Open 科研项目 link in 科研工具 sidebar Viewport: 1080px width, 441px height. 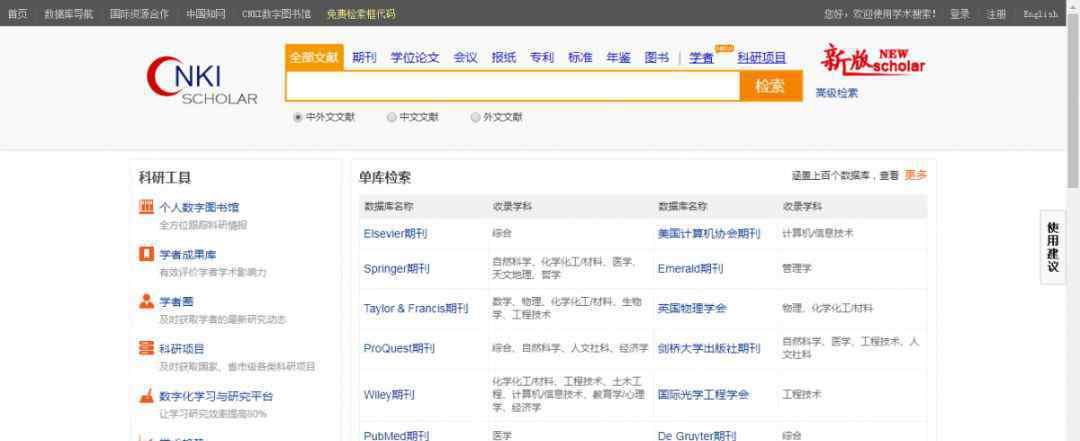(182, 349)
